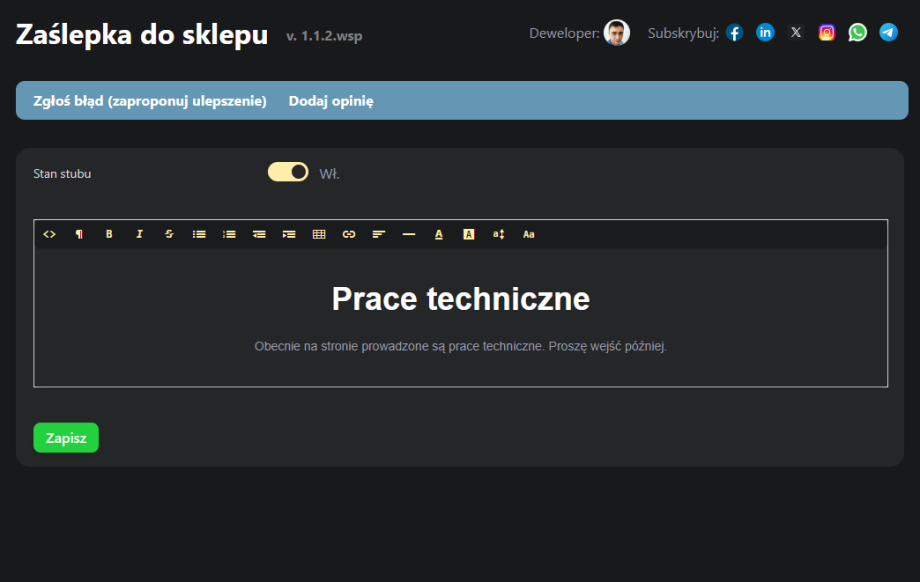Open the Instagram subscription icon
Image resolution: width=920 pixels, height=582 pixels.
click(x=826, y=31)
